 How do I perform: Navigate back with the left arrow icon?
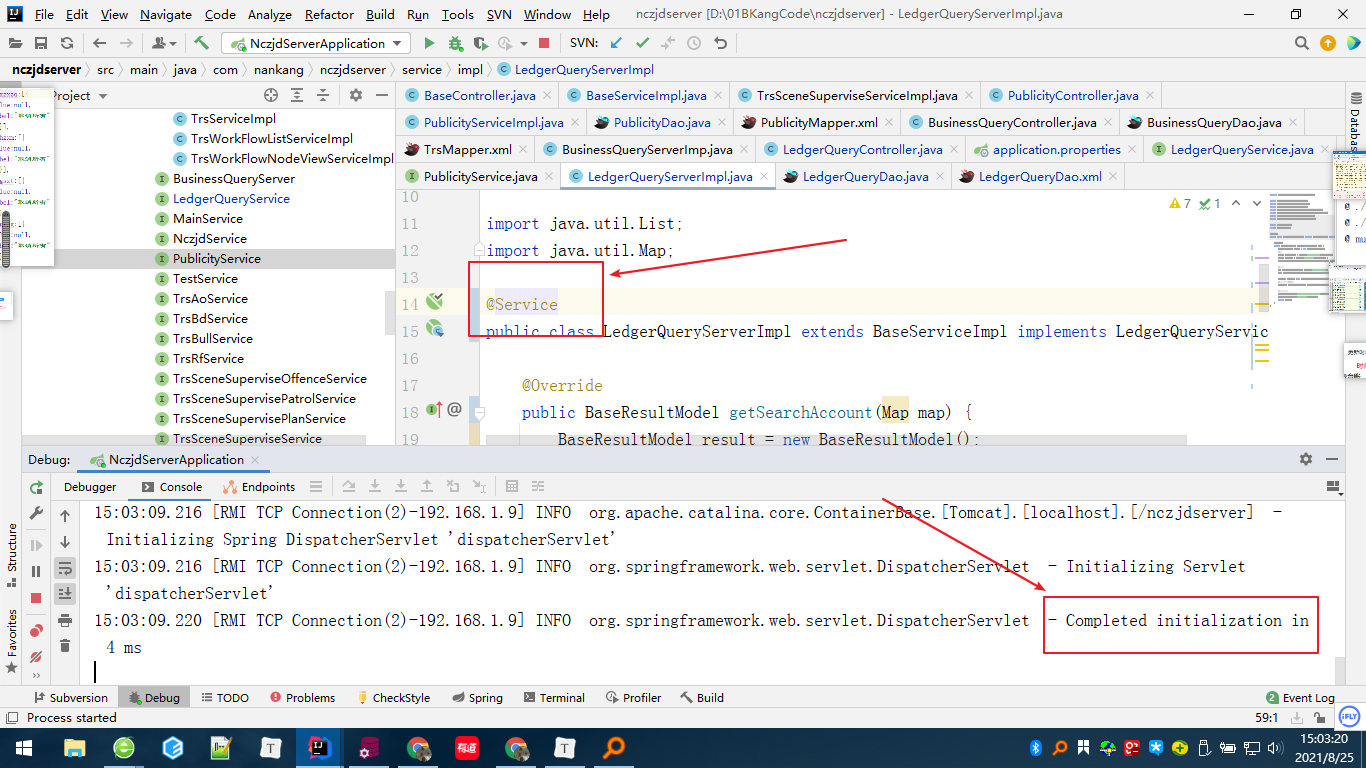coord(99,43)
